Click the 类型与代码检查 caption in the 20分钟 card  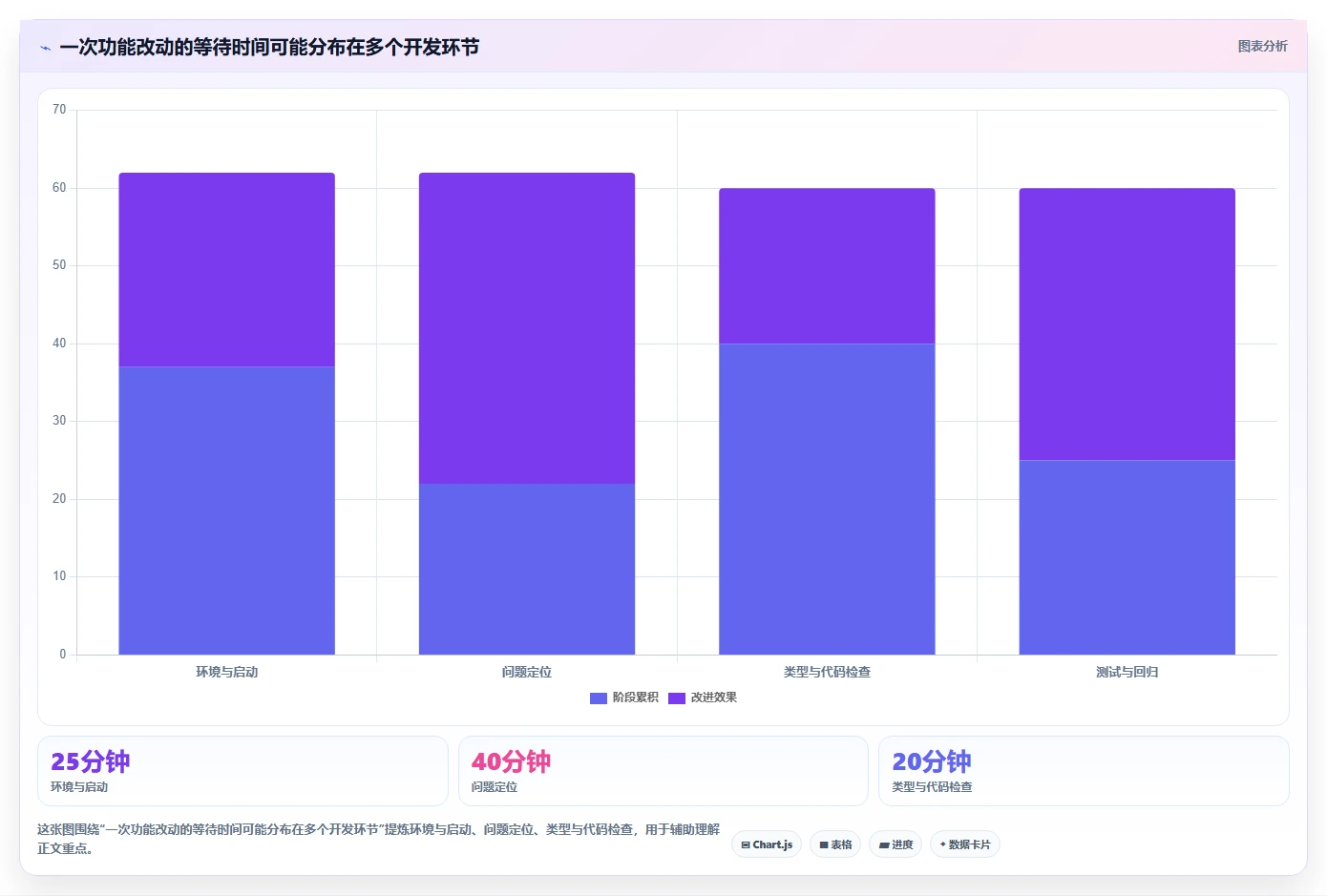tap(932, 787)
